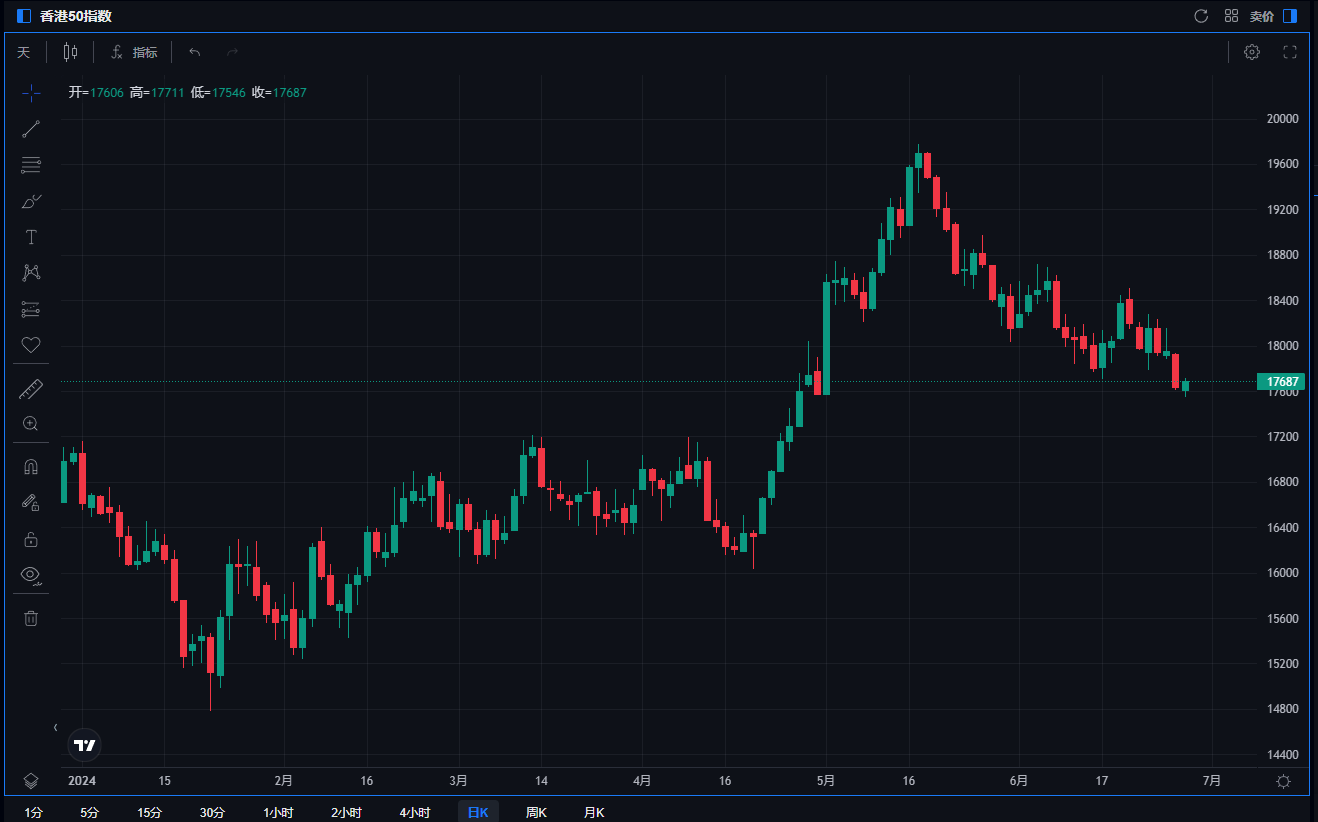Hide all drawings with eye icon

click(x=31, y=575)
